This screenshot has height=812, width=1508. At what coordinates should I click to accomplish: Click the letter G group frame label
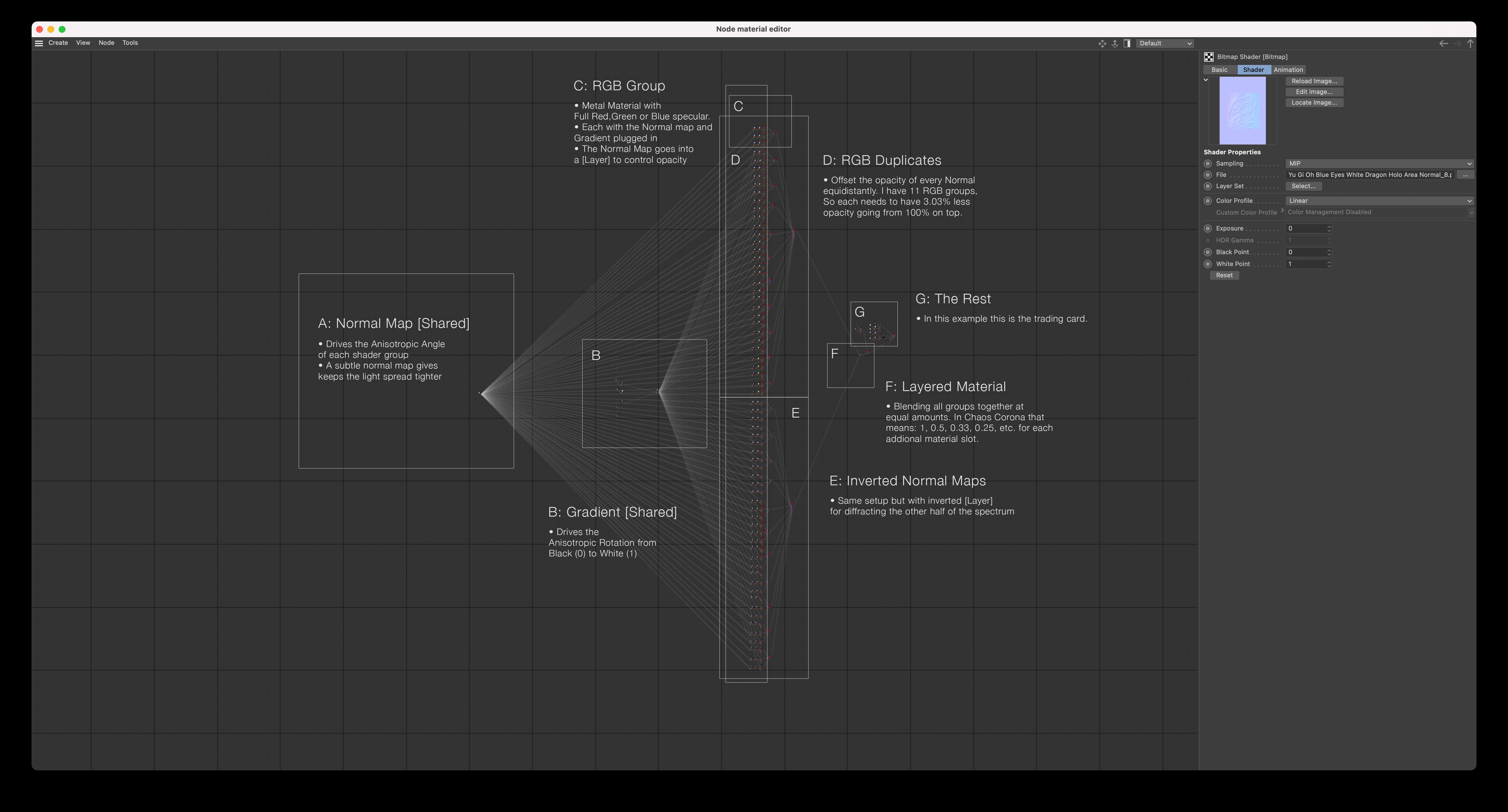[859, 312]
